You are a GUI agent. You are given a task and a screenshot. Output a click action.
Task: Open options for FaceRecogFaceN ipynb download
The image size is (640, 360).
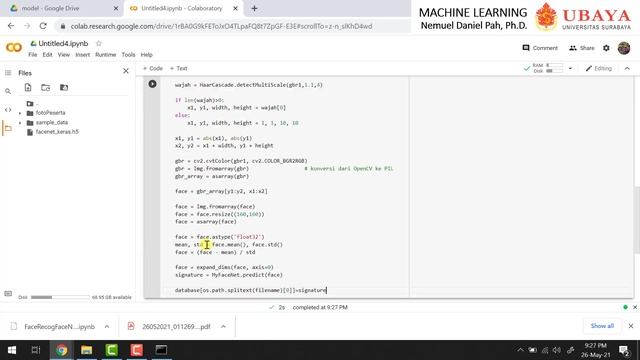coord(107,327)
